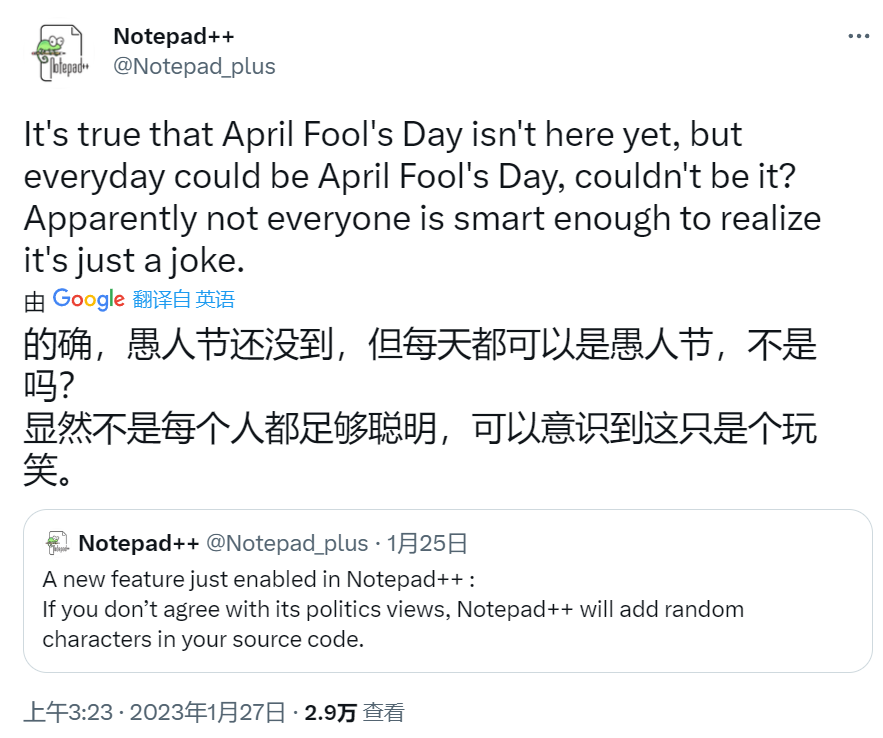Click the @Notepad_plus handle

(x=193, y=66)
